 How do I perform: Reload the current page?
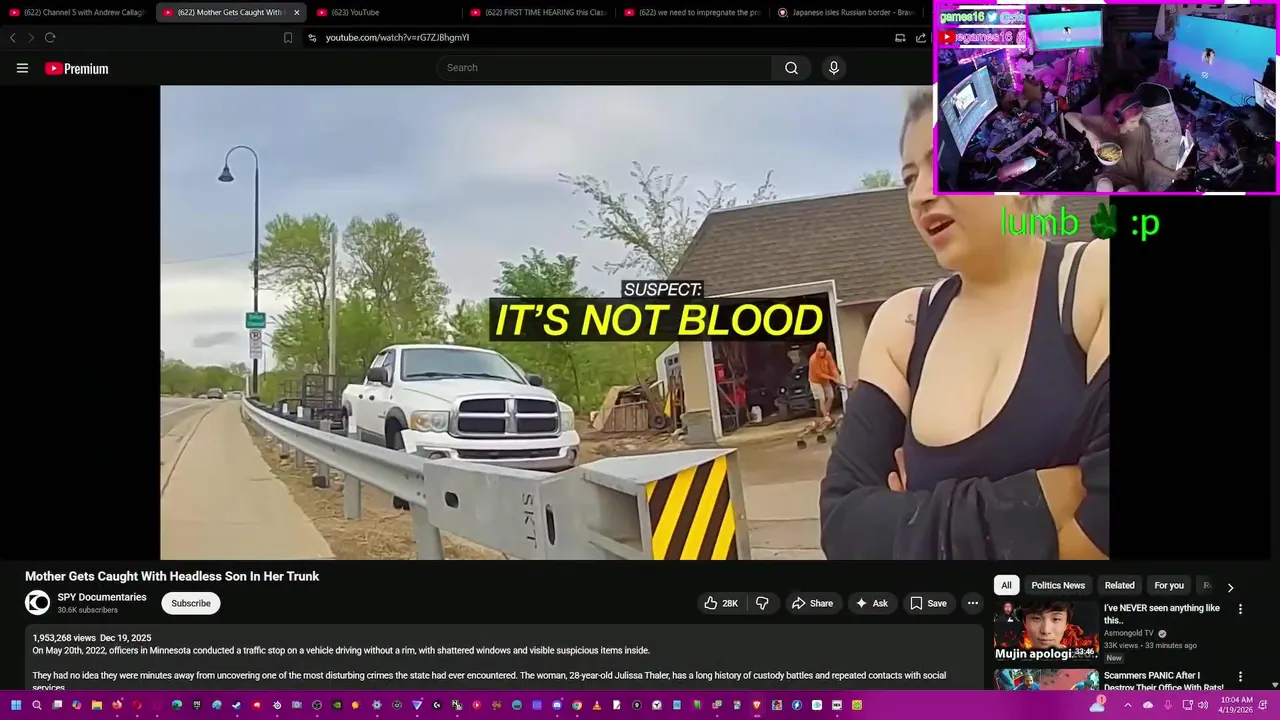pyautogui.click(x=50, y=37)
